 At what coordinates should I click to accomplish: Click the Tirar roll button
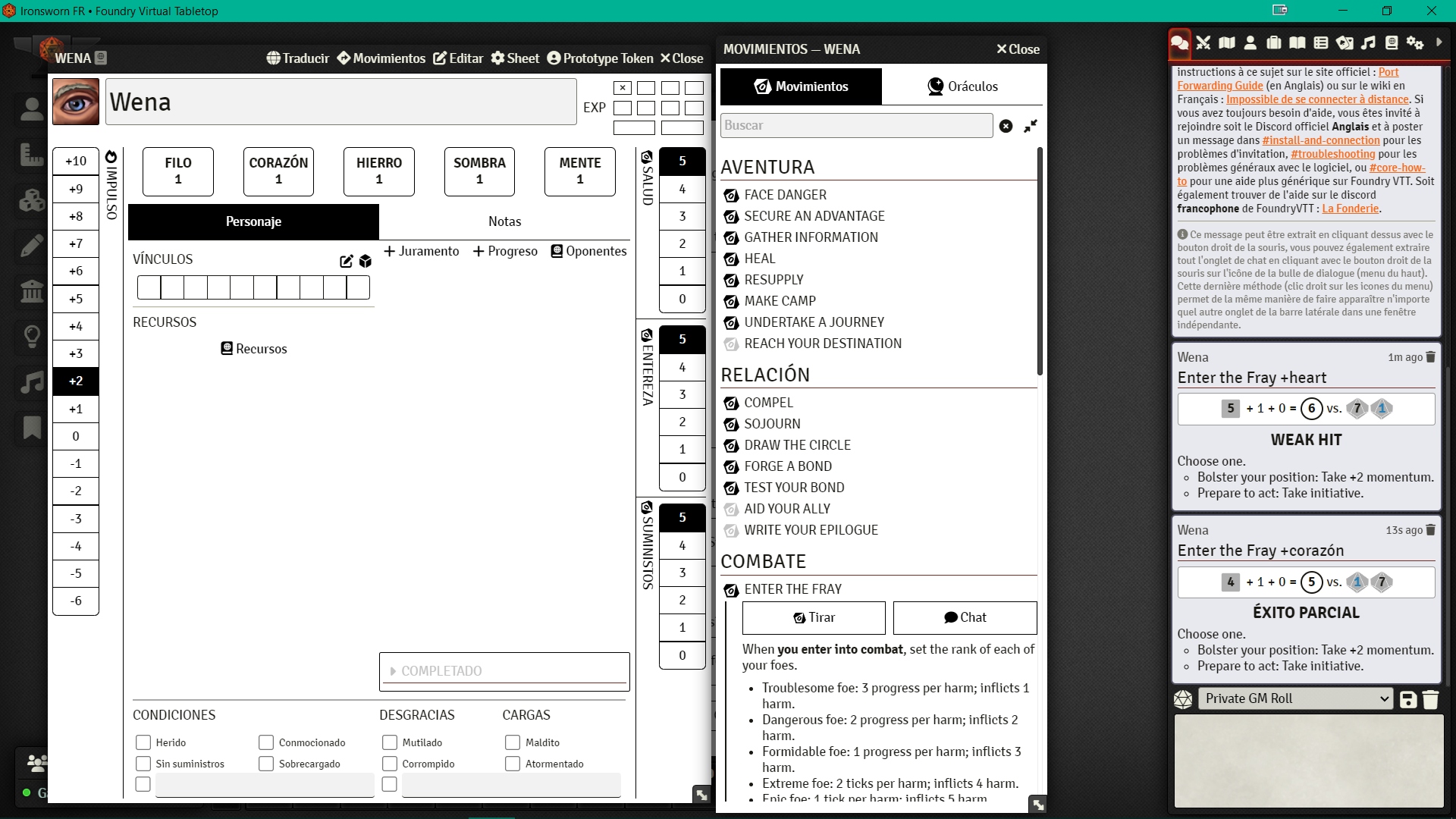(814, 617)
